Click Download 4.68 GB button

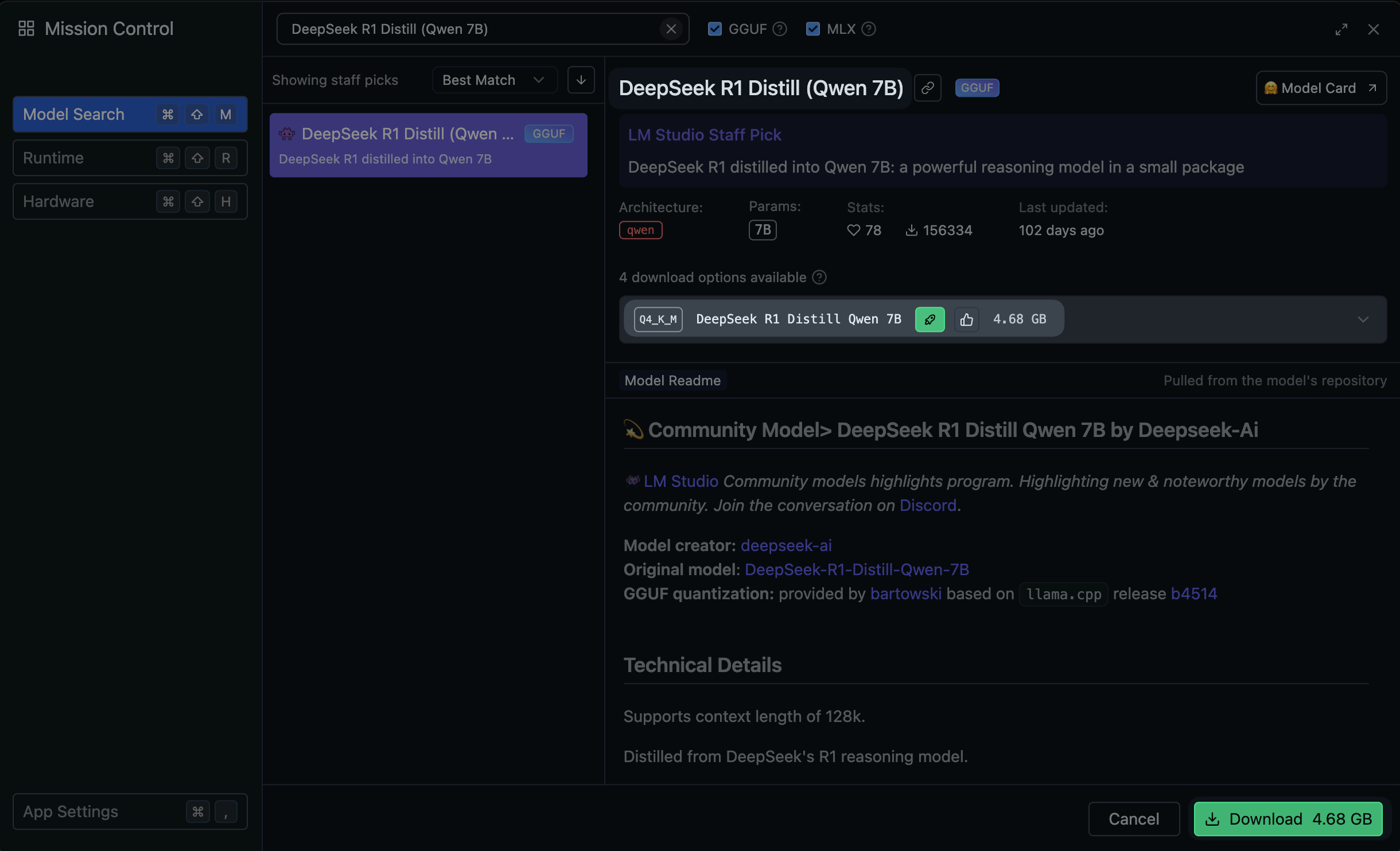[1288, 819]
